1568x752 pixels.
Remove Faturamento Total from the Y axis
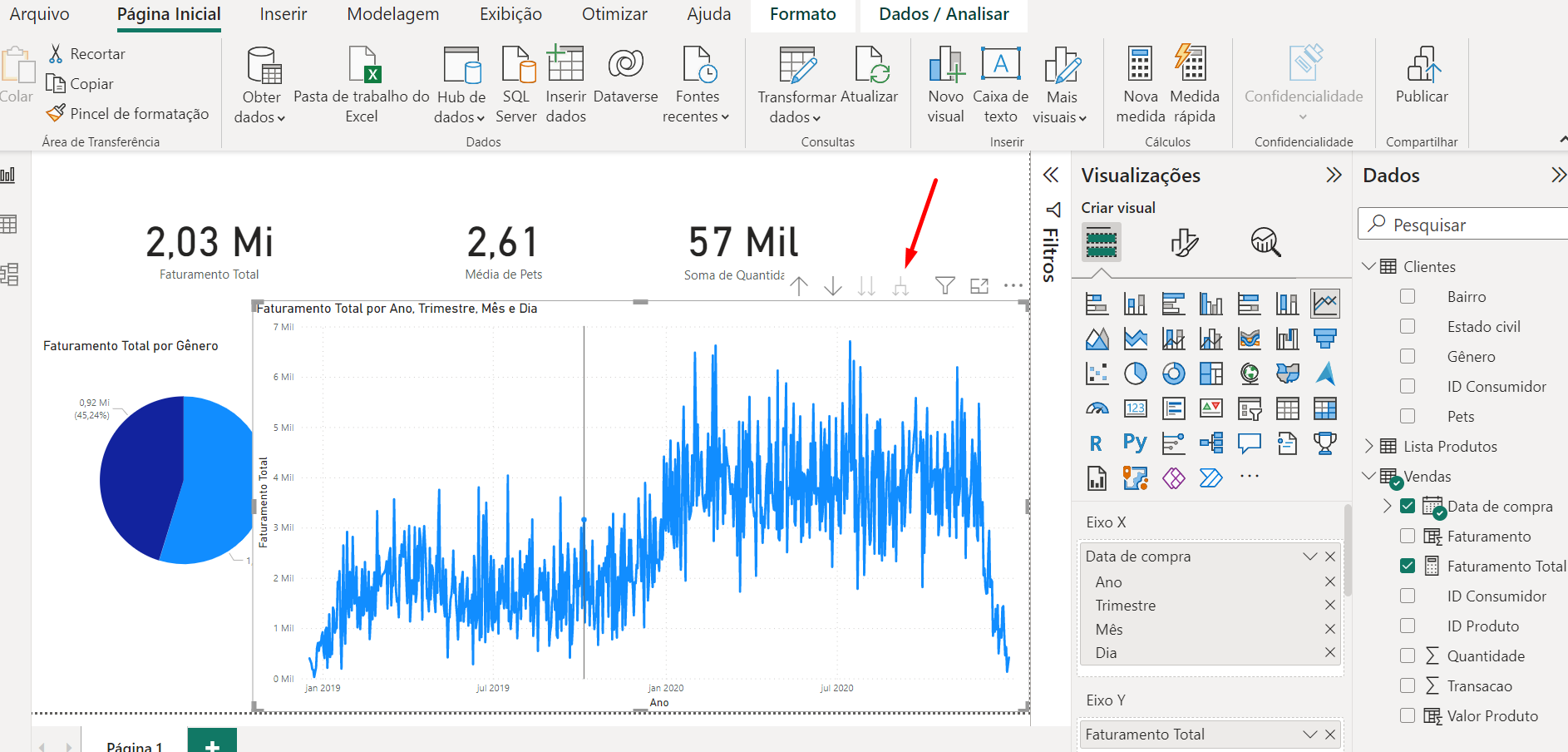pos(1329,735)
